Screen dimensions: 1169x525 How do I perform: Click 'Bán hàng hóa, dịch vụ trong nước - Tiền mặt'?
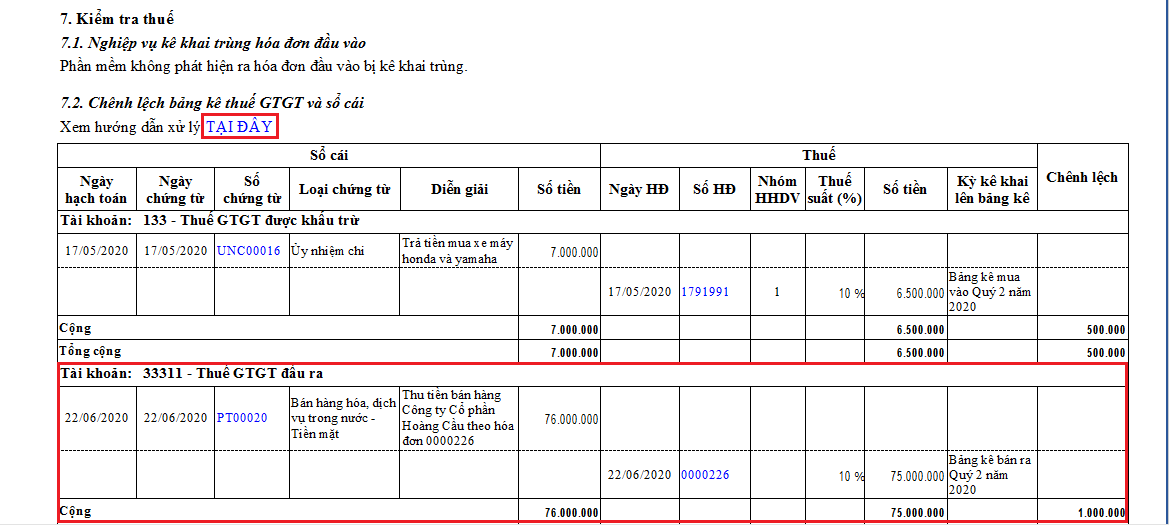[344, 418]
